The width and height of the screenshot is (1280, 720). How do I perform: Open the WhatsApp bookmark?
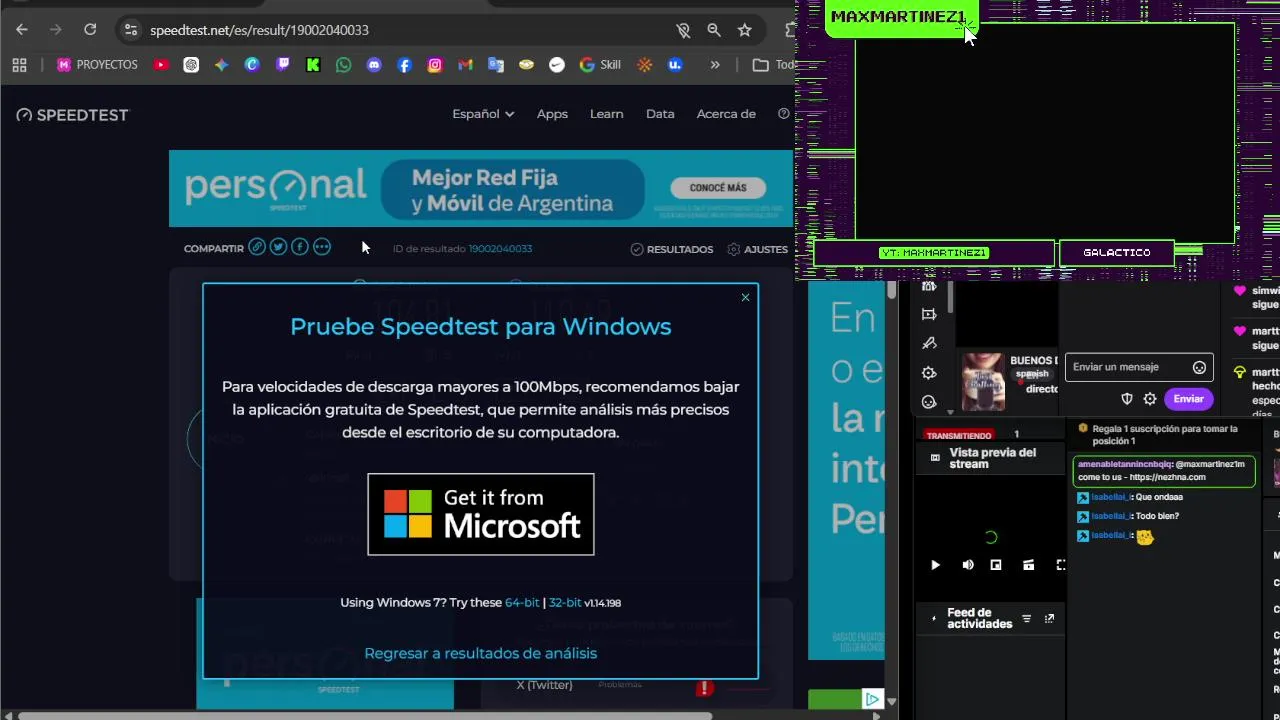coord(344,65)
